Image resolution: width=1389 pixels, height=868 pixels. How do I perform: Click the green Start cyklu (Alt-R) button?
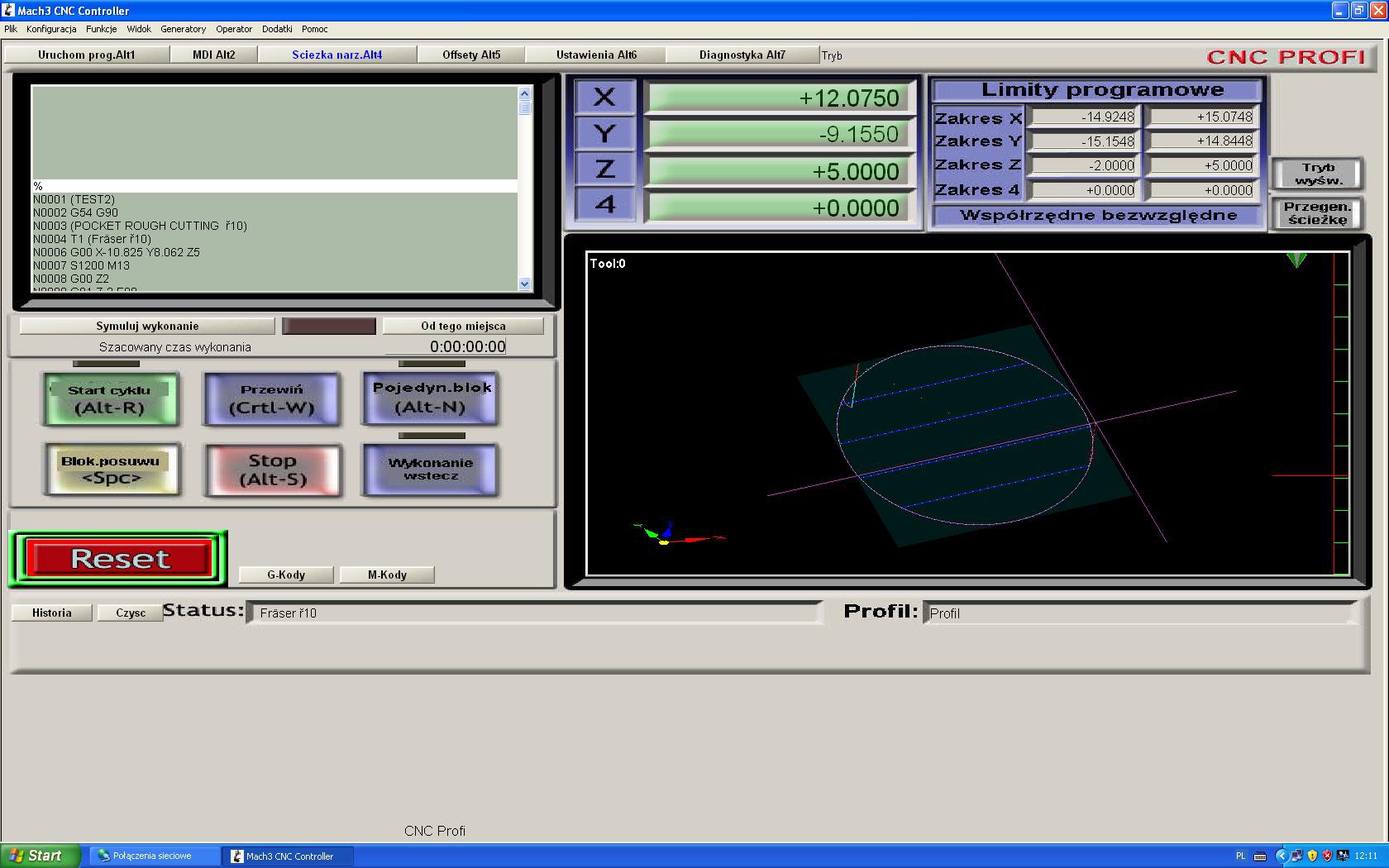coord(110,399)
